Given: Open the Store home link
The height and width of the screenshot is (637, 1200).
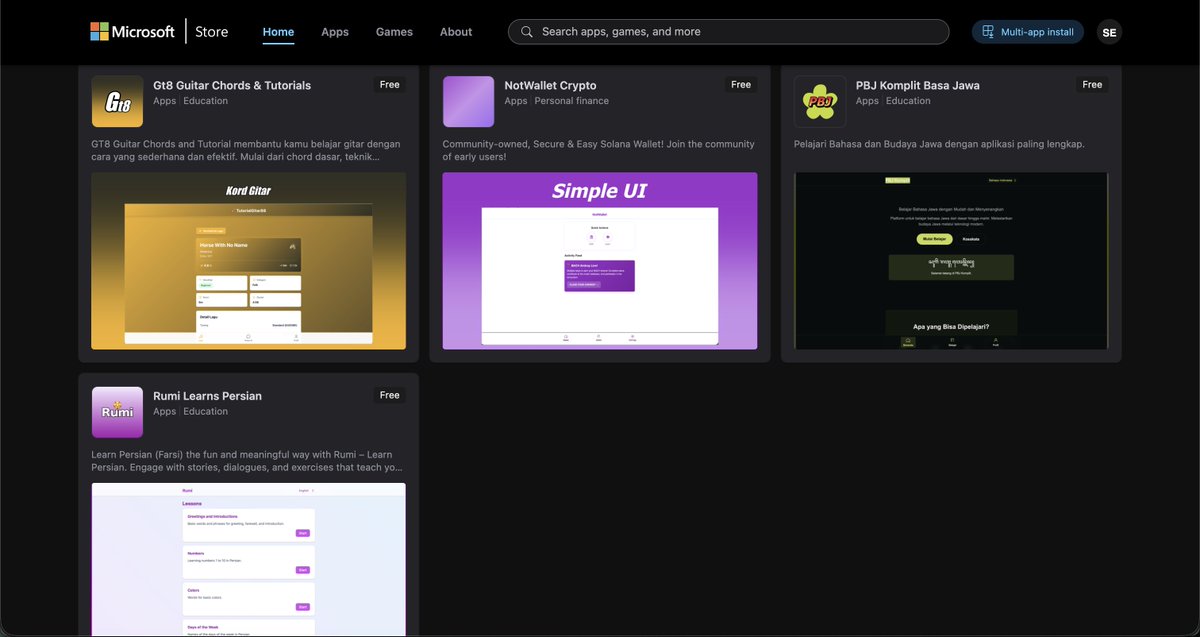Looking at the screenshot, I should click(x=211, y=32).
